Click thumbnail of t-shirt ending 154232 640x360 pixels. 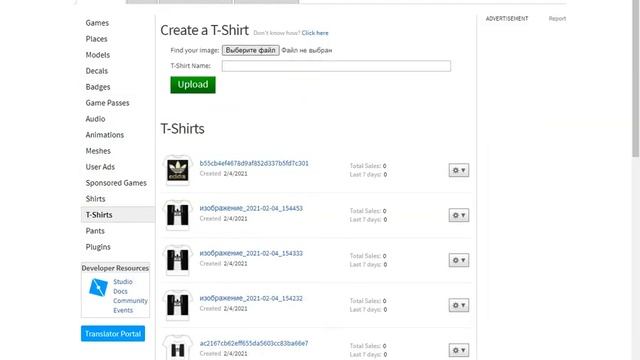tap(178, 305)
